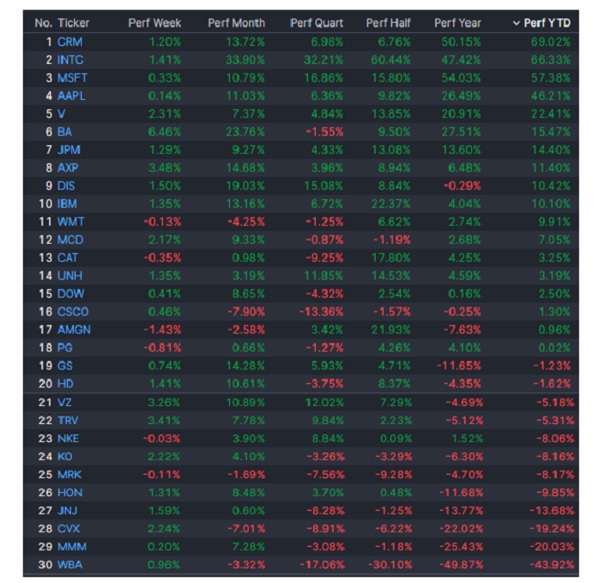Select CAT's -9.25% Perf Quart value
The height and width of the screenshot is (583, 600).
[324, 257]
